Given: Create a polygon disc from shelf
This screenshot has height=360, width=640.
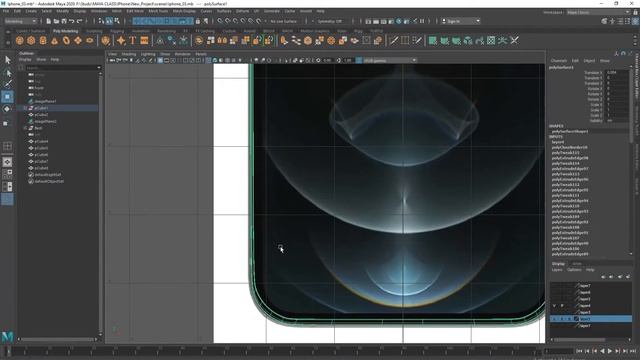Looking at the screenshot, I should pyautogui.click(x=89, y=40).
